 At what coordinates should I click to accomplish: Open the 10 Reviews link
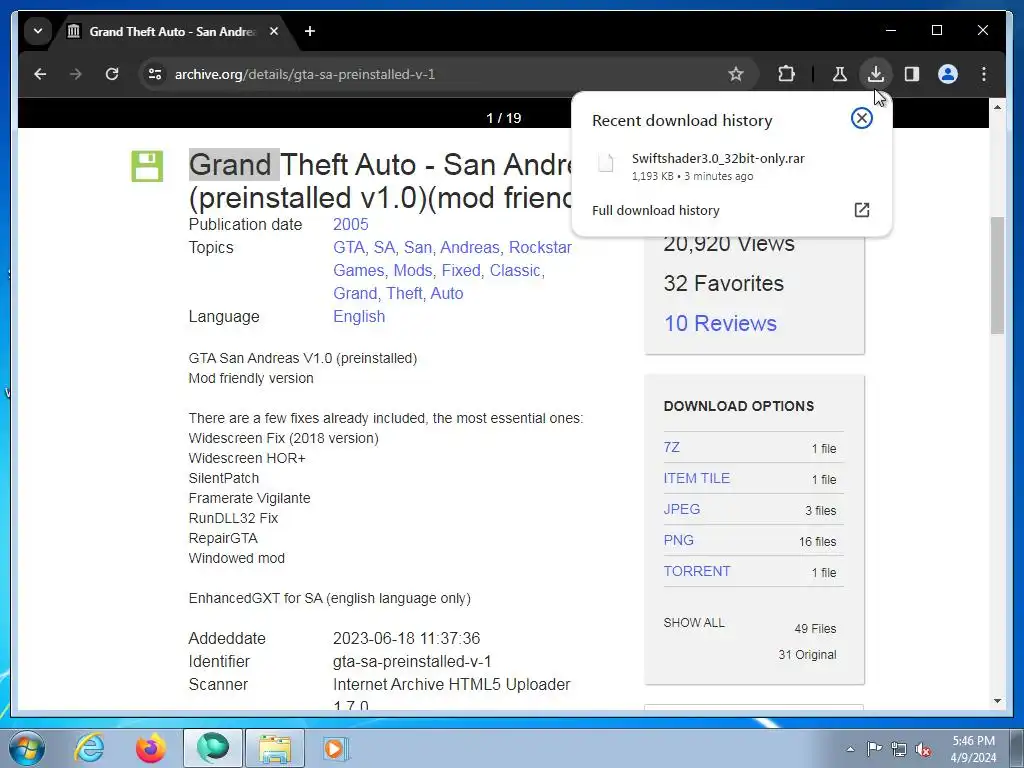[x=720, y=323]
